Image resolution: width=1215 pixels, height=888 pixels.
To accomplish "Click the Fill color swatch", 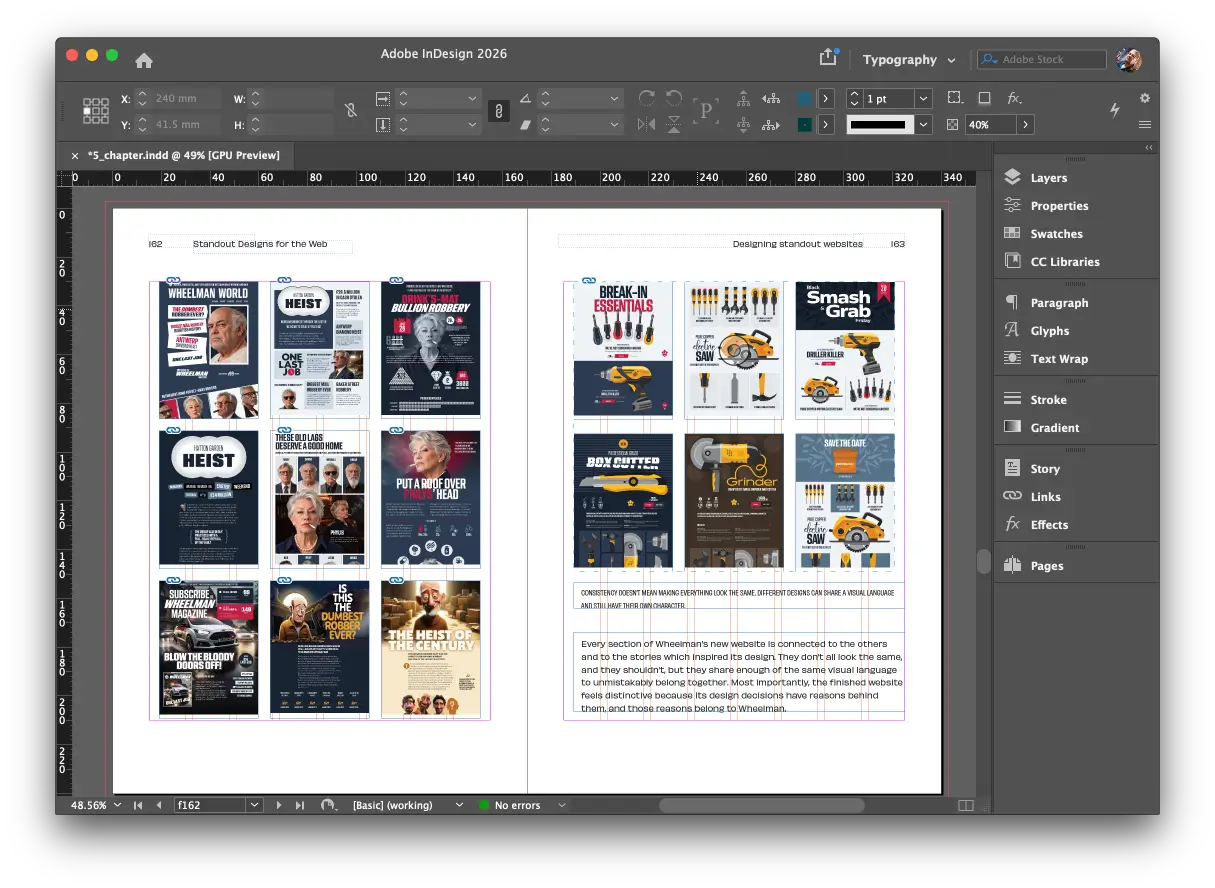I will (x=805, y=98).
